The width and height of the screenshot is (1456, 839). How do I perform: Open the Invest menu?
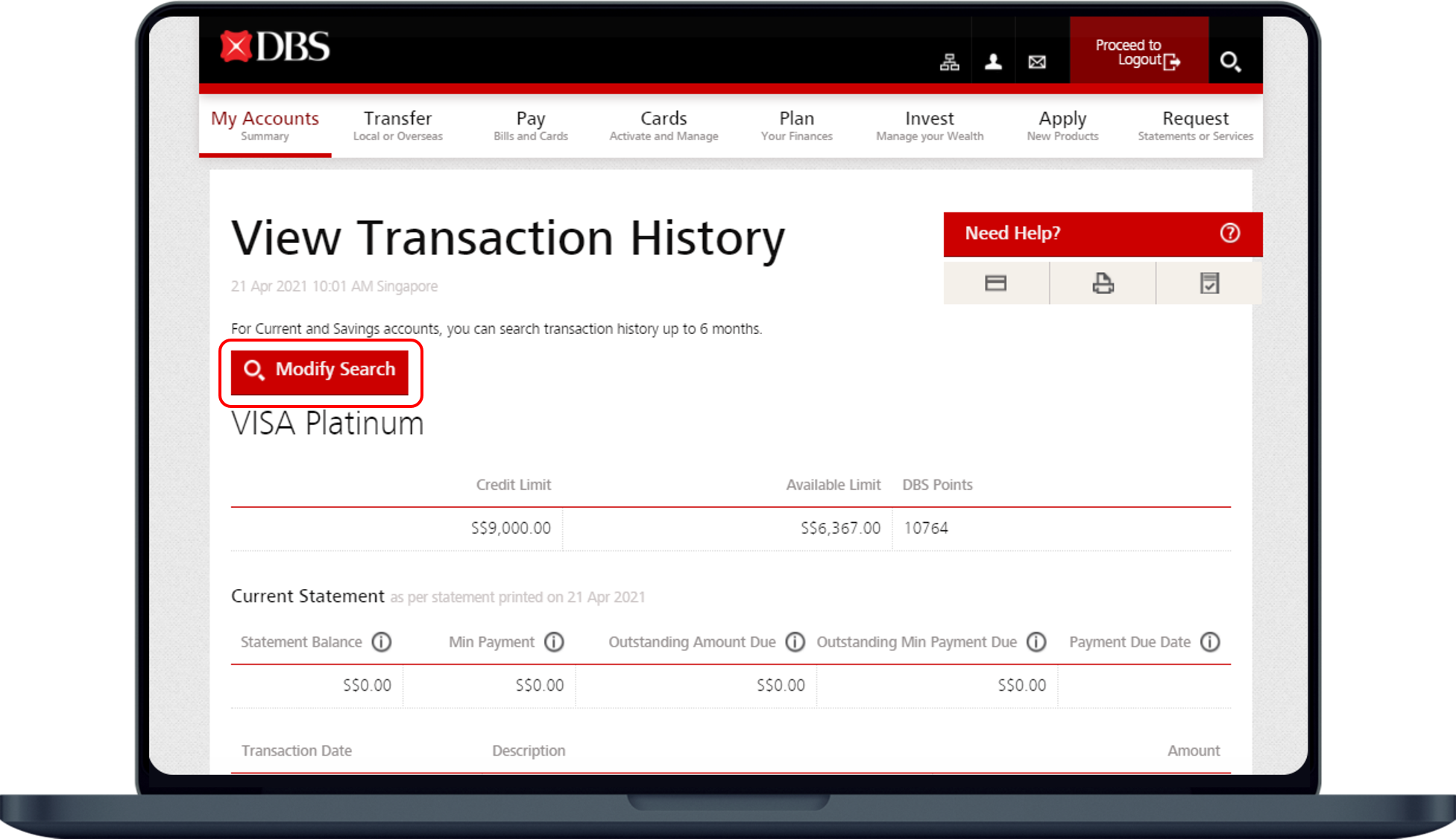coord(929,125)
